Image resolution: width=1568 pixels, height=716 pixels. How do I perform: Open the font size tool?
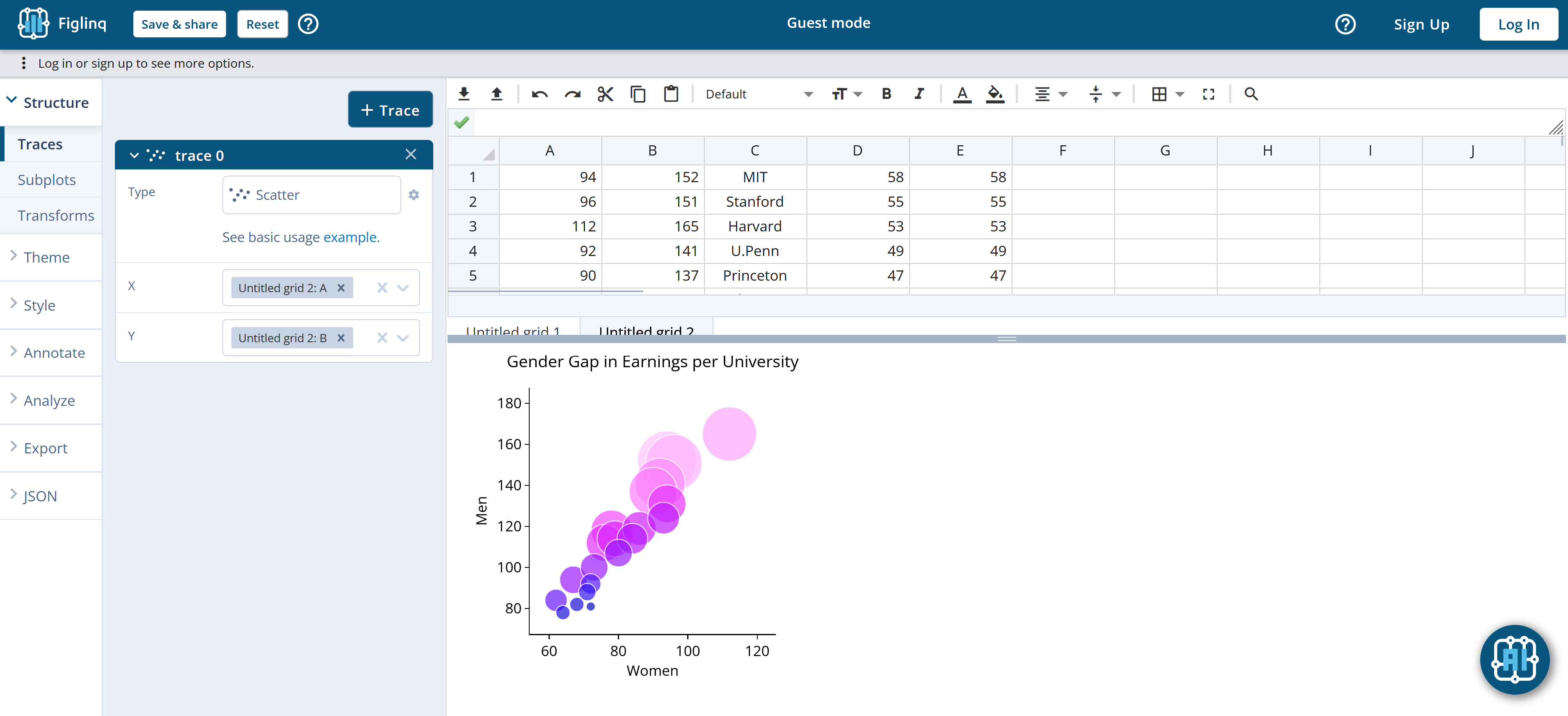(x=847, y=94)
